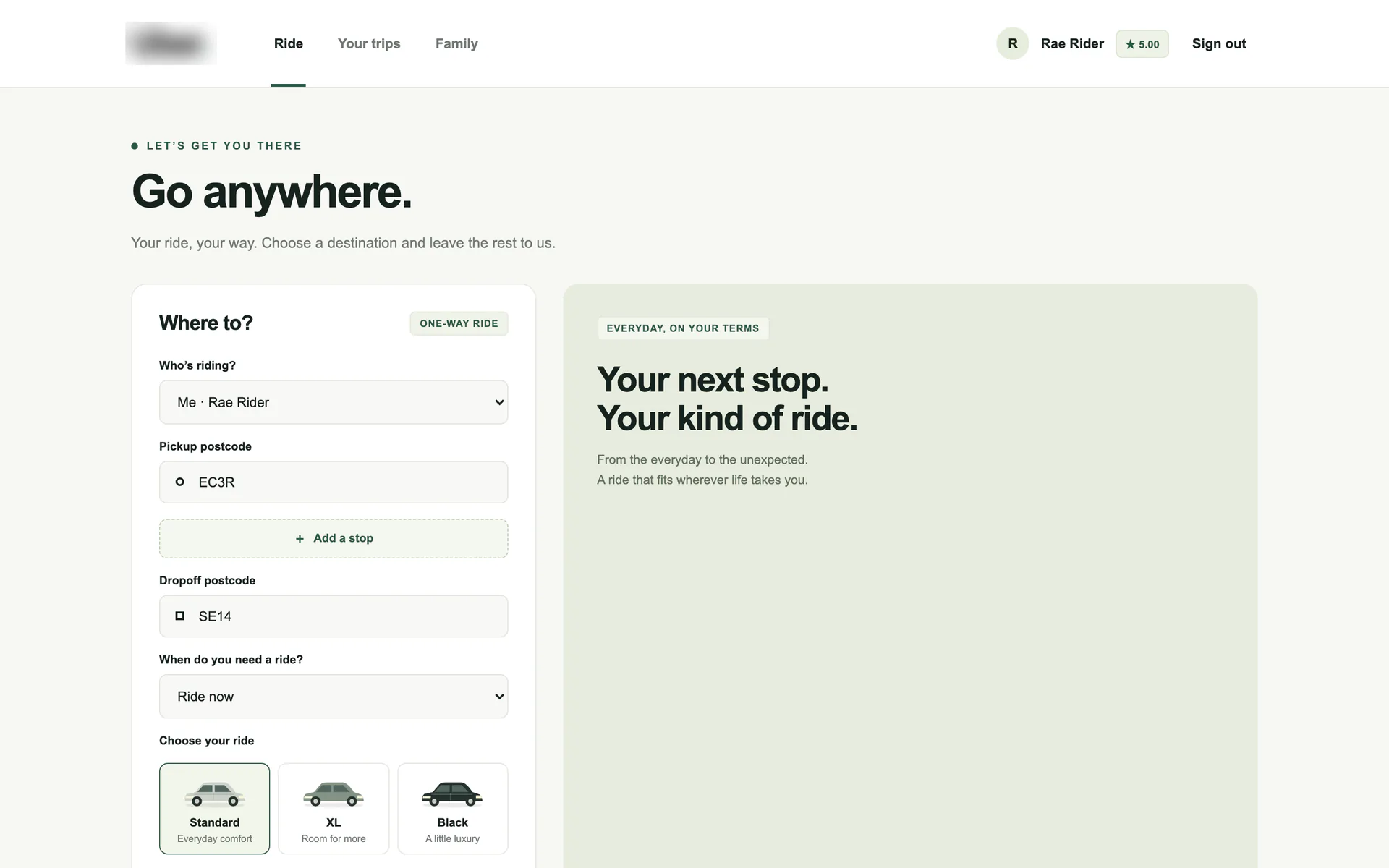Image resolution: width=1389 pixels, height=868 pixels.
Task: Switch to Your trips tab
Action: click(369, 43)
